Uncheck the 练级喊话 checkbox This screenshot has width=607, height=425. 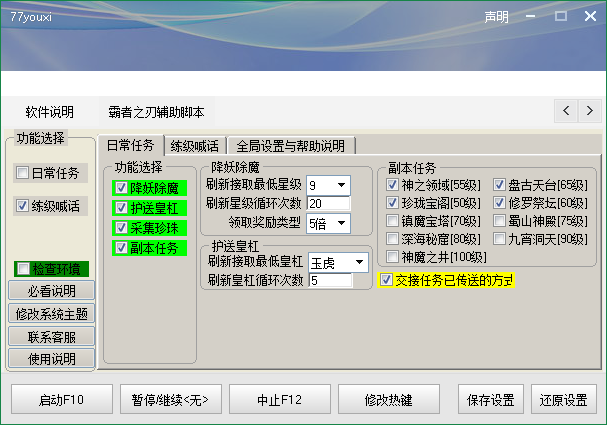(x=23, y=206)
